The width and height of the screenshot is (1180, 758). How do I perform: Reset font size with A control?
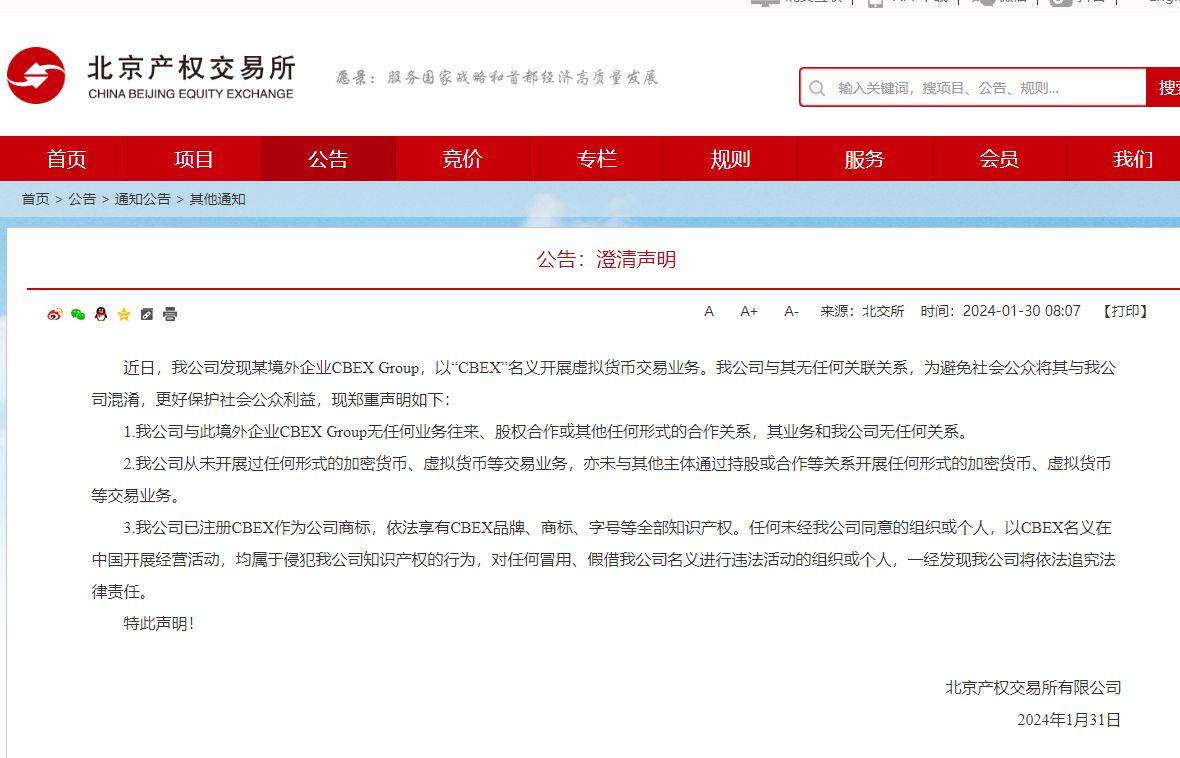tap(708, 312)
